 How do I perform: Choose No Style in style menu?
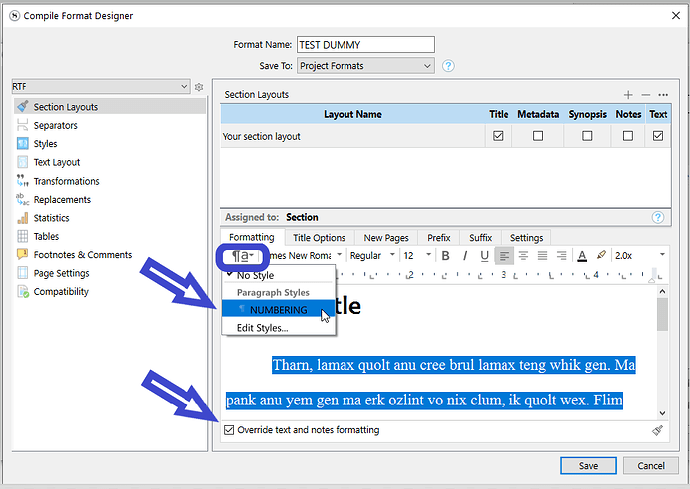279,276
